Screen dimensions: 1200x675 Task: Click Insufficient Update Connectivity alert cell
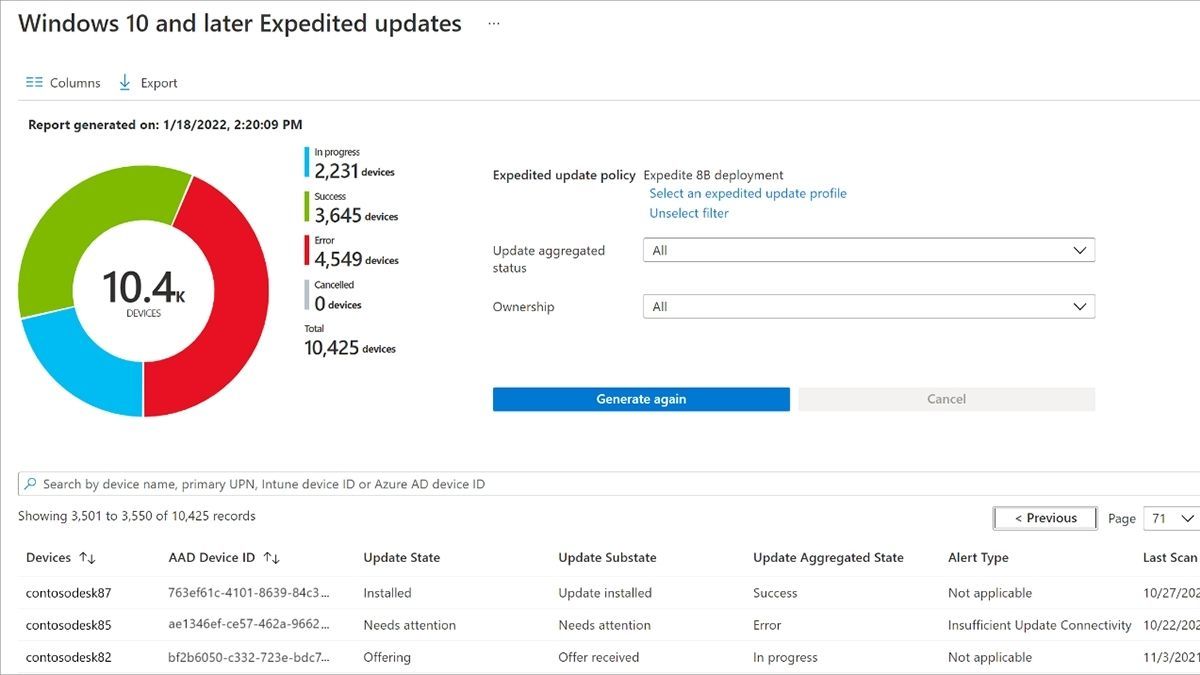click(1040, 625)
